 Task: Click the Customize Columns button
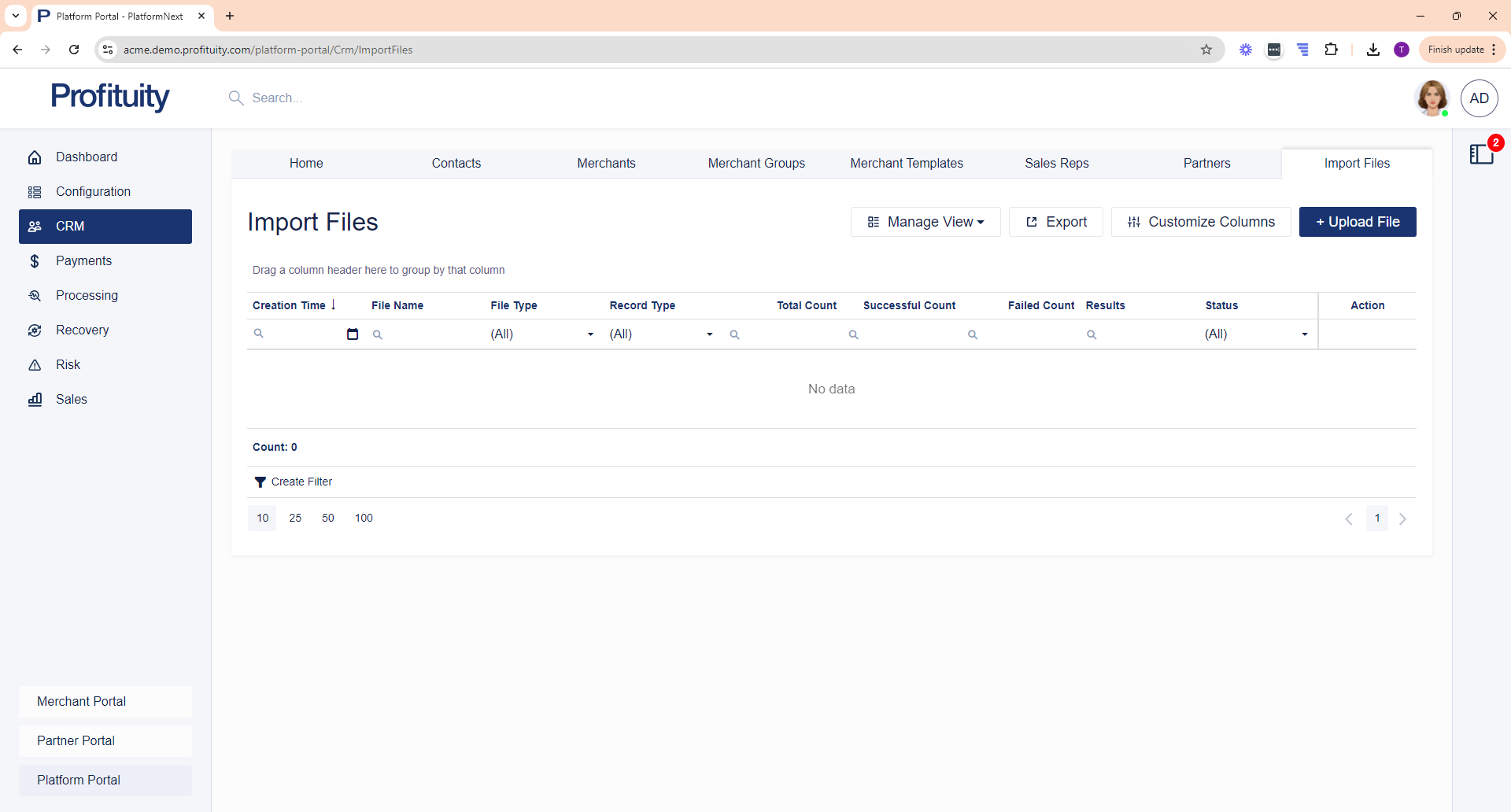pyautogui.click(x=1201, y=222)
